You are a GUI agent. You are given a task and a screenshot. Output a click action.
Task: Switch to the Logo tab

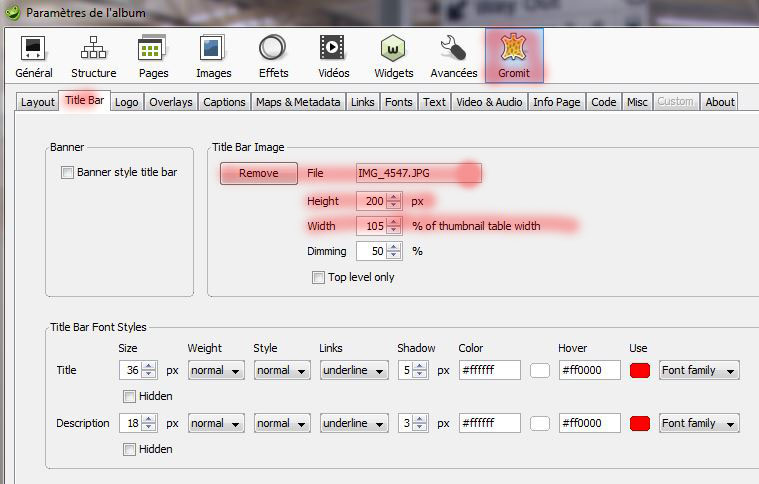tap(126, 102)
